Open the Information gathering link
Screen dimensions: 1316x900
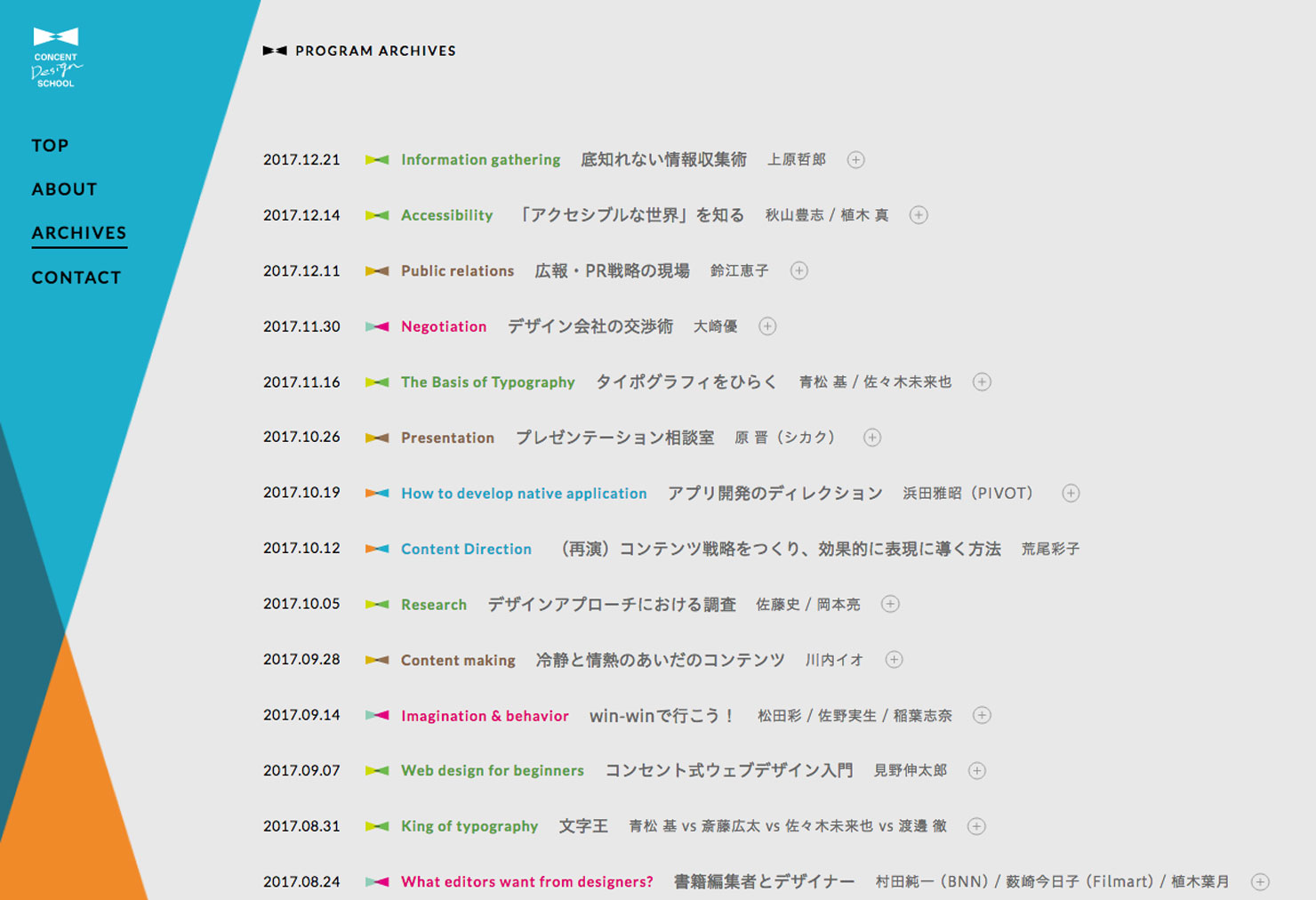point(481,160)
